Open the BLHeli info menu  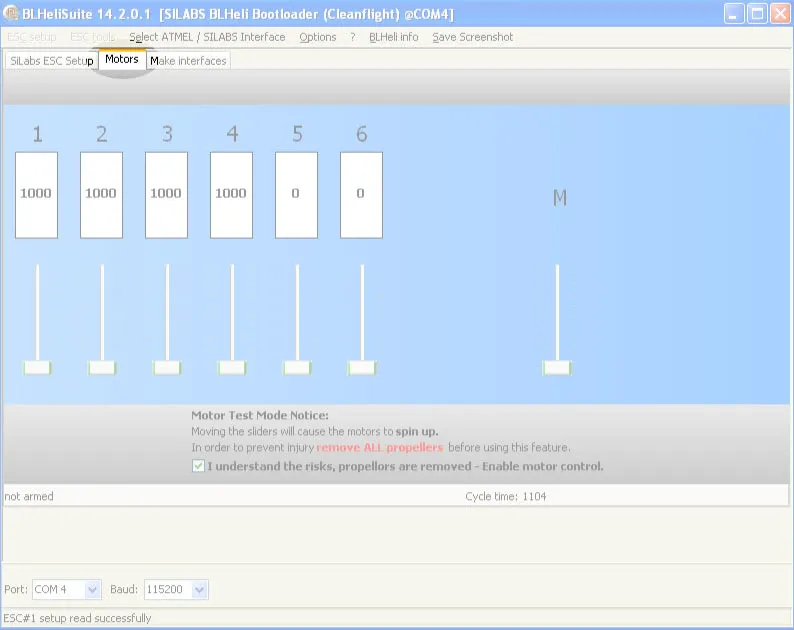(393, 37)
